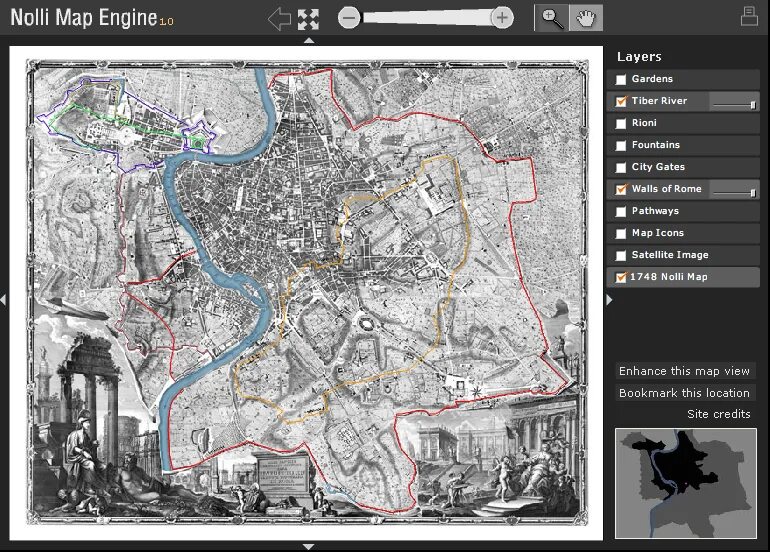Click the zoom level slider track

[425, 18]
